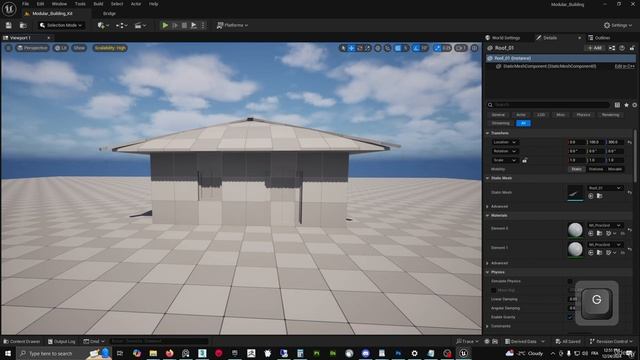Select the Roof_01 (Instance) row
This screenshot has height=360, width=640.
(561, 58)
